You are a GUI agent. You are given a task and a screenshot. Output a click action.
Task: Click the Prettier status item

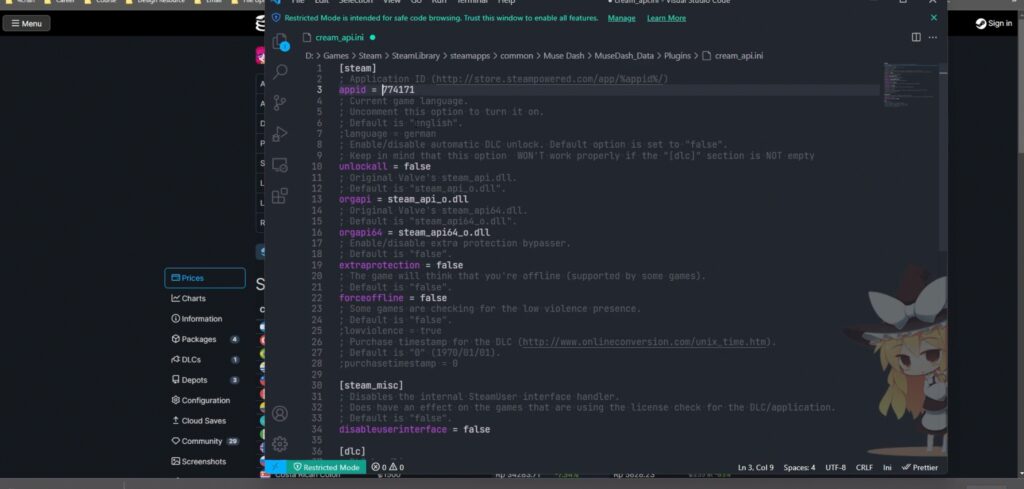coord(920,467)
